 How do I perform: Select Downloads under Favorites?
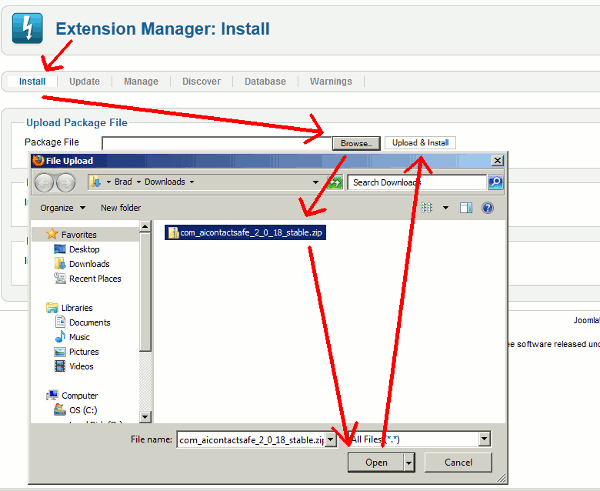coord(89,264)
